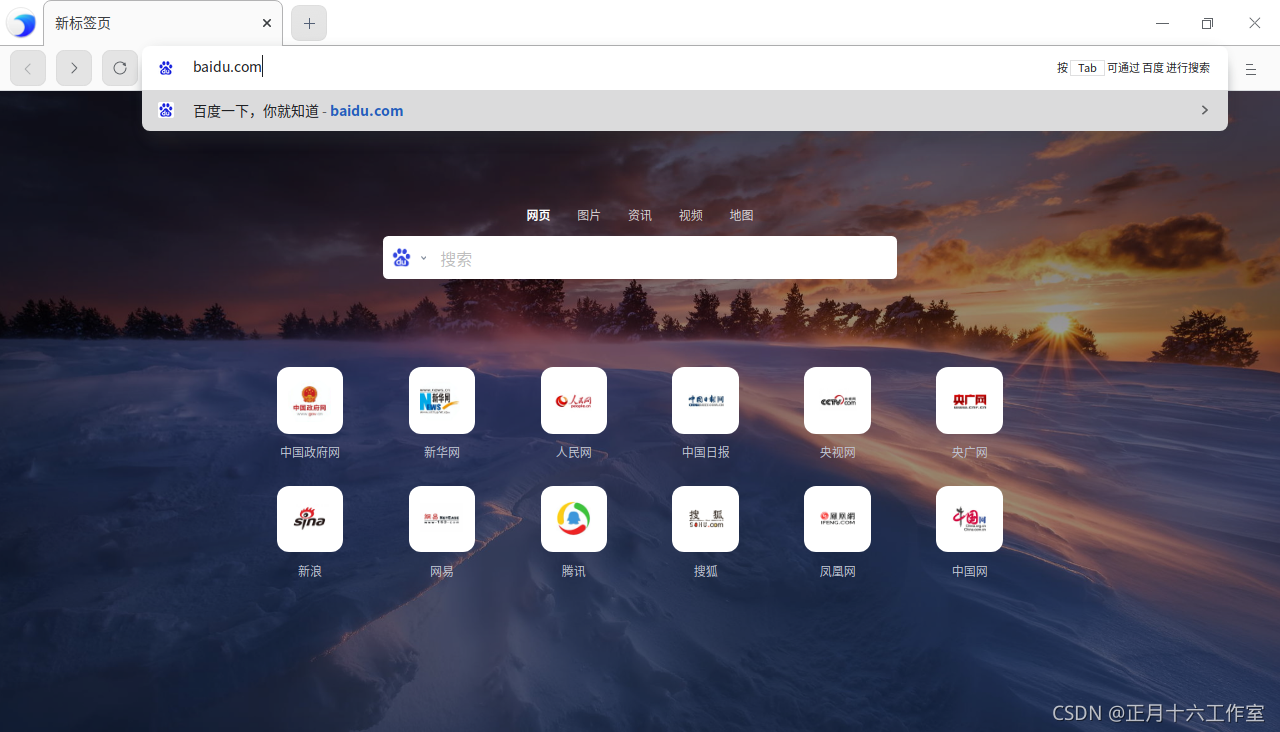Image resolution: width=1280 pixels, height=732 pixels.
Task: Click the 凤凰网 label text
Action: pos(837,571)
